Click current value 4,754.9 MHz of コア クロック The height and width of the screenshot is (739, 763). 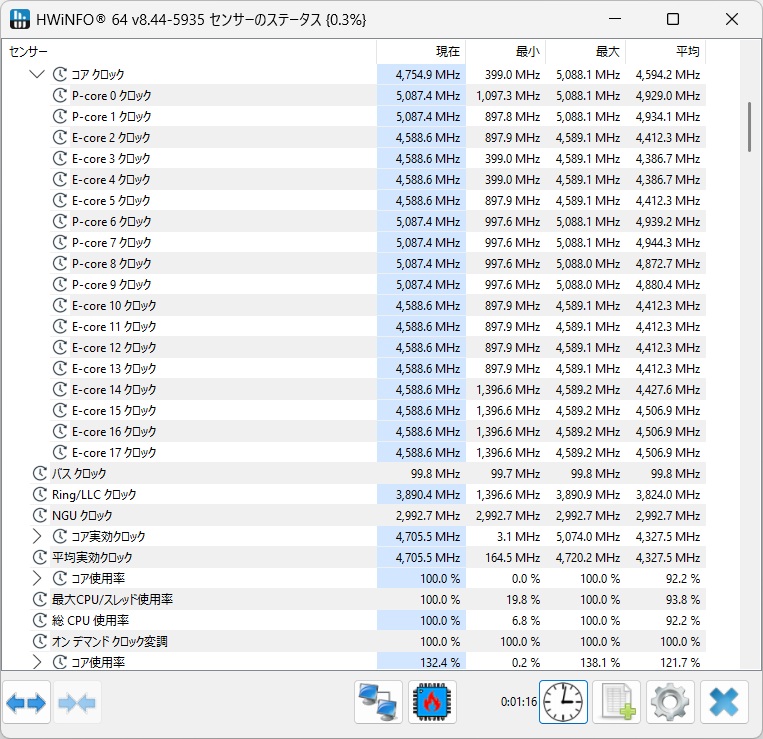click(427, 74)
